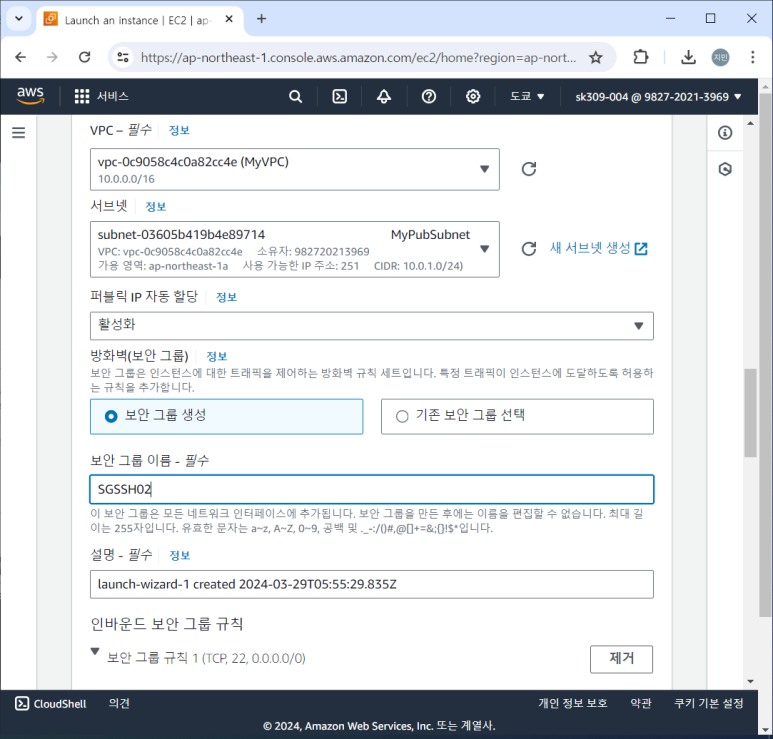
Task: Collapse 보안 그룹 규칙 1 expander
Action: tap(95, 652)
